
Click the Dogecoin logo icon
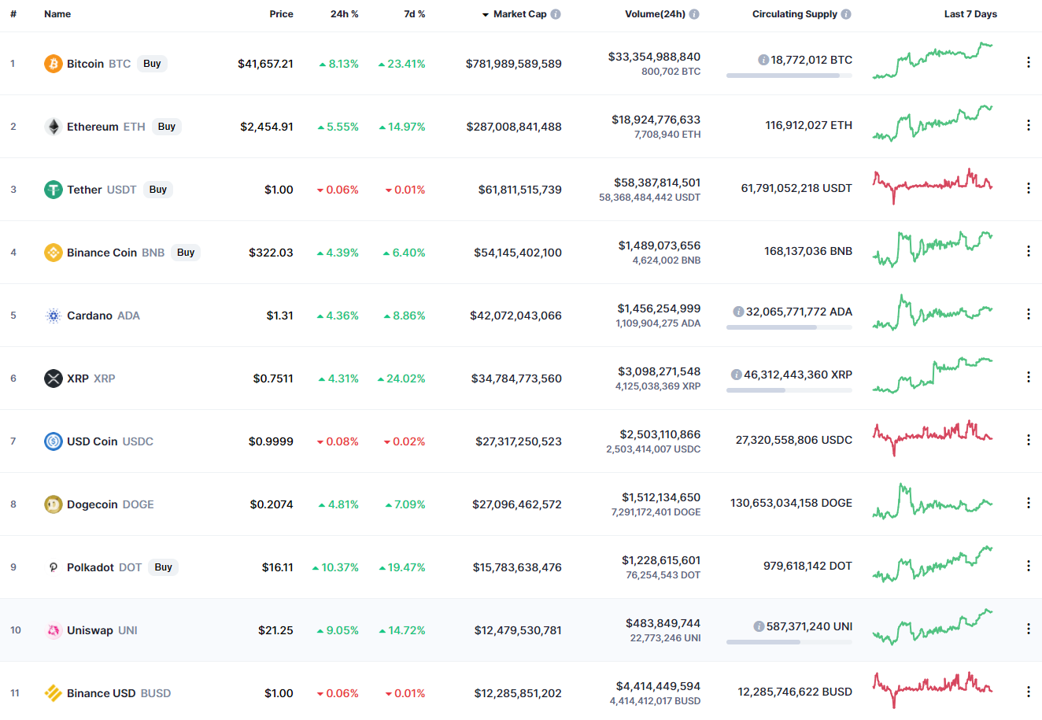coord(53,504)
